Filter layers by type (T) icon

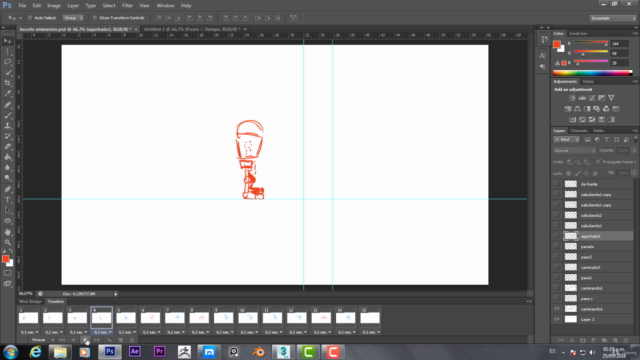607,140
